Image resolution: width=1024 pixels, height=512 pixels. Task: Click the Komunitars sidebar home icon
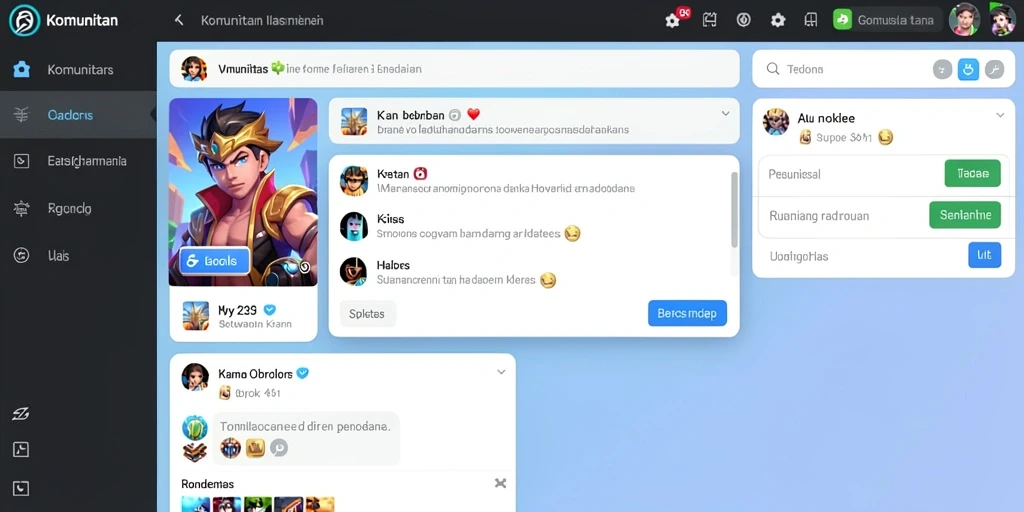(x=22, y=69)
